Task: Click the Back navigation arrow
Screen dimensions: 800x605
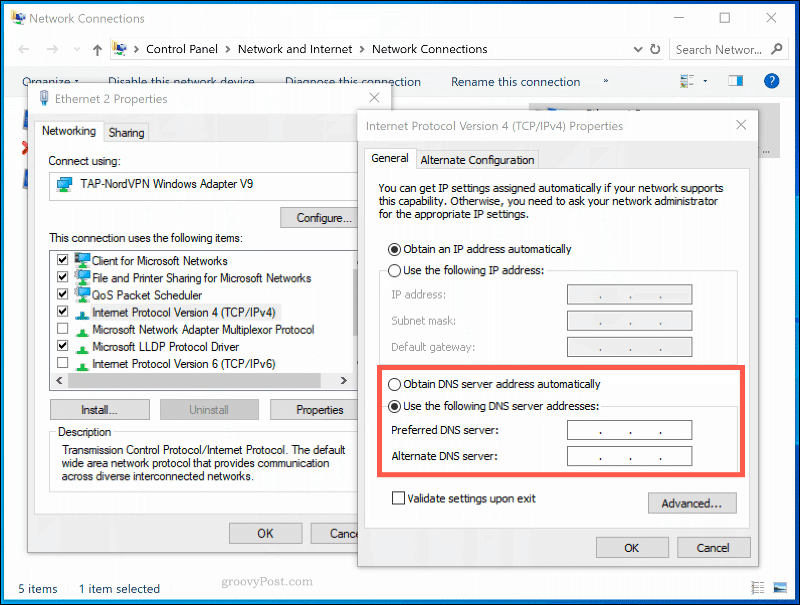Action: pyautogui.click(x=24, y=49)
